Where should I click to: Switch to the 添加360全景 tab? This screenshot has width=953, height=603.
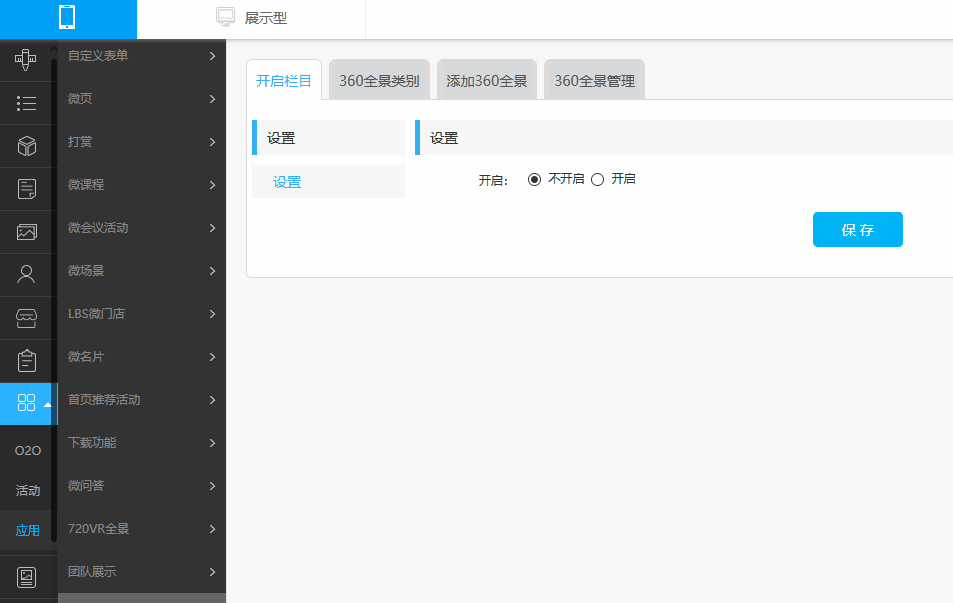[487, 80]
